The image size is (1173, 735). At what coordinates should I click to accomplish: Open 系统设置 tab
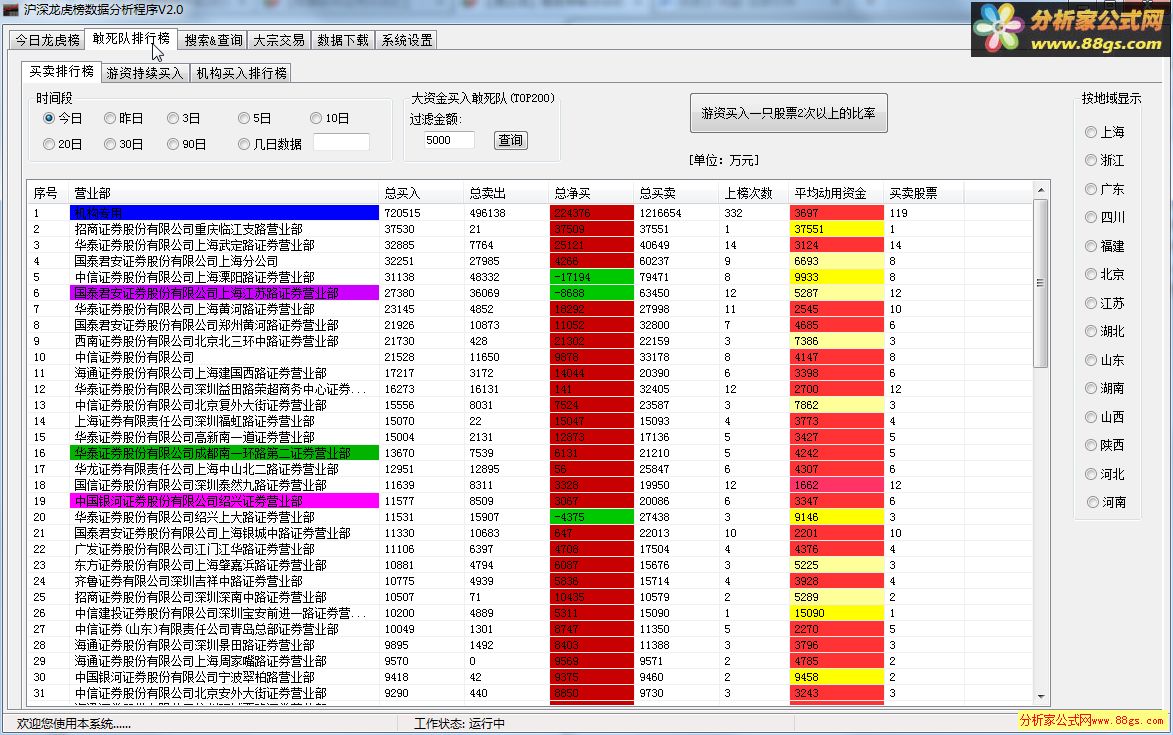click(407, 40)
